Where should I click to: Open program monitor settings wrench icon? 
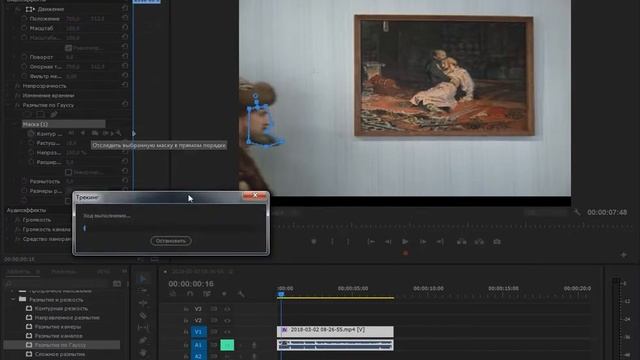[x=577, y=212]
